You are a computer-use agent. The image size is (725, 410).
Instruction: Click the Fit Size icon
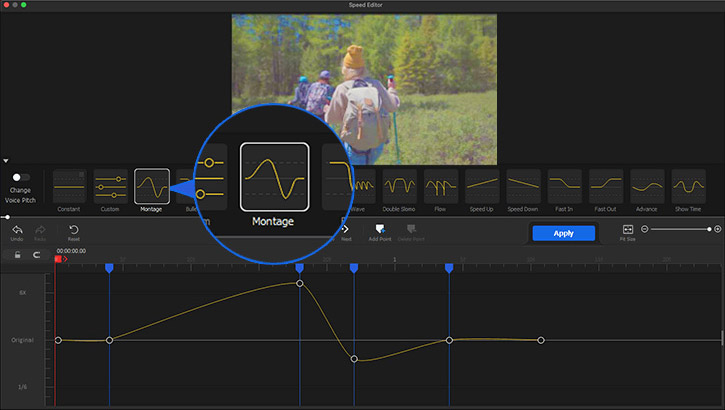coord(627,230)
